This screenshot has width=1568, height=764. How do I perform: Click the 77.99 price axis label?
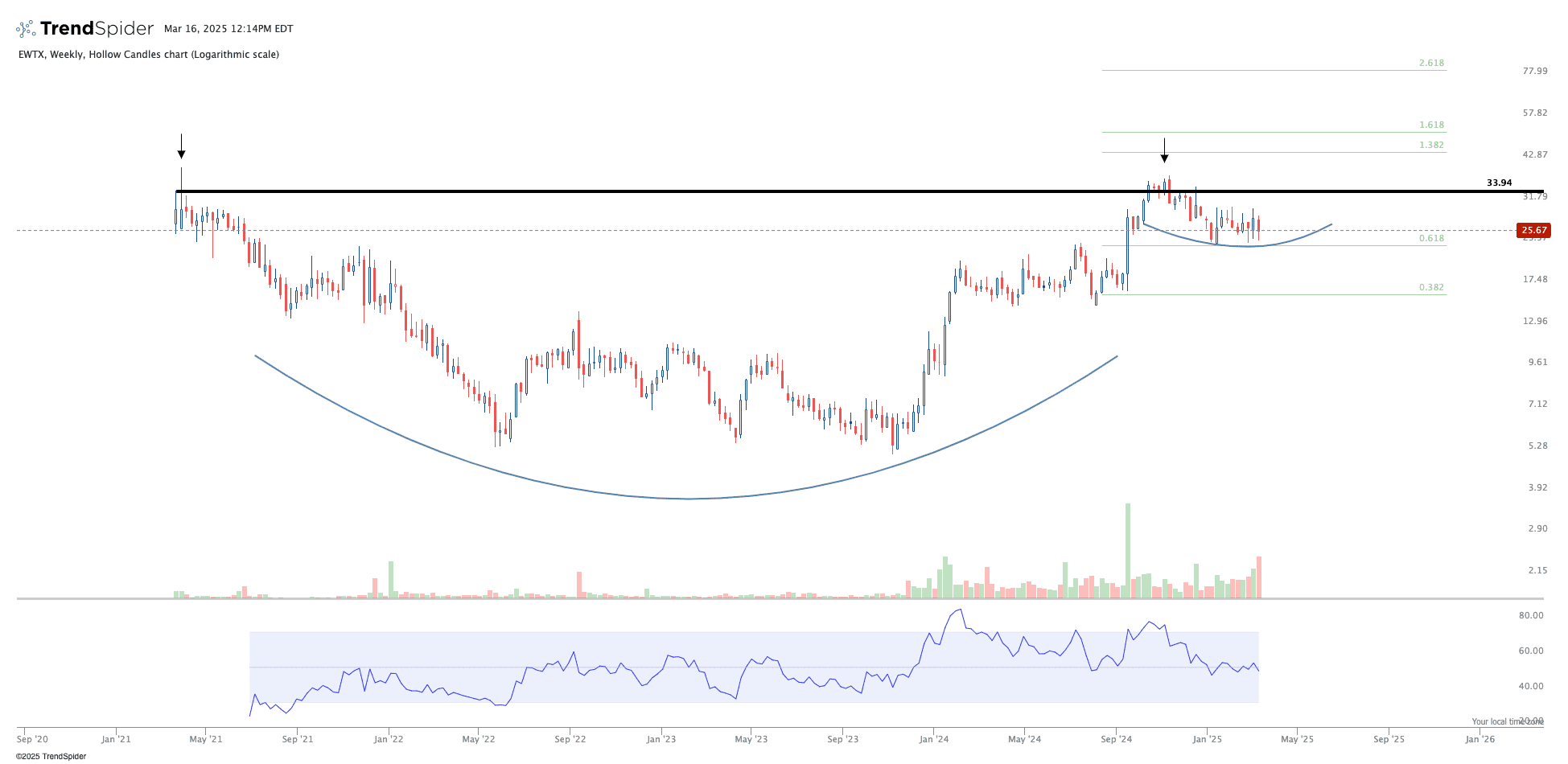(x=1535, y=72)
